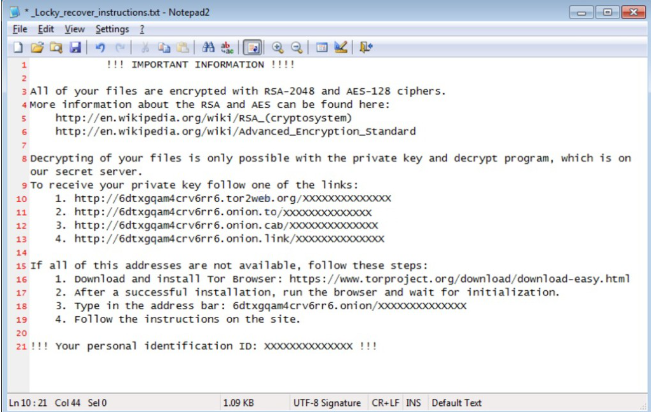651x413 pixels.
Task: Click line number 21 in the margin
Action: (x=21, y=346)
